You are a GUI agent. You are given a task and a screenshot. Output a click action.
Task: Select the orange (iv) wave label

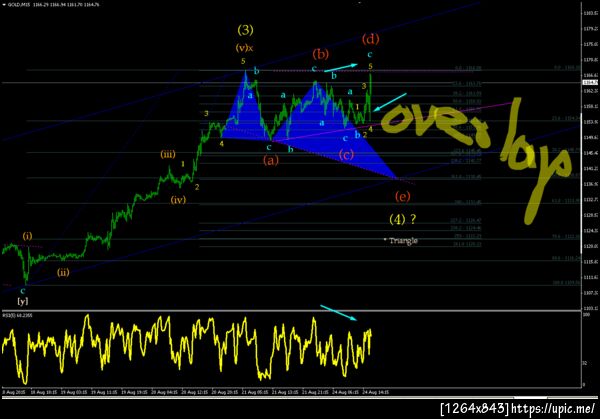pos(178,199)
